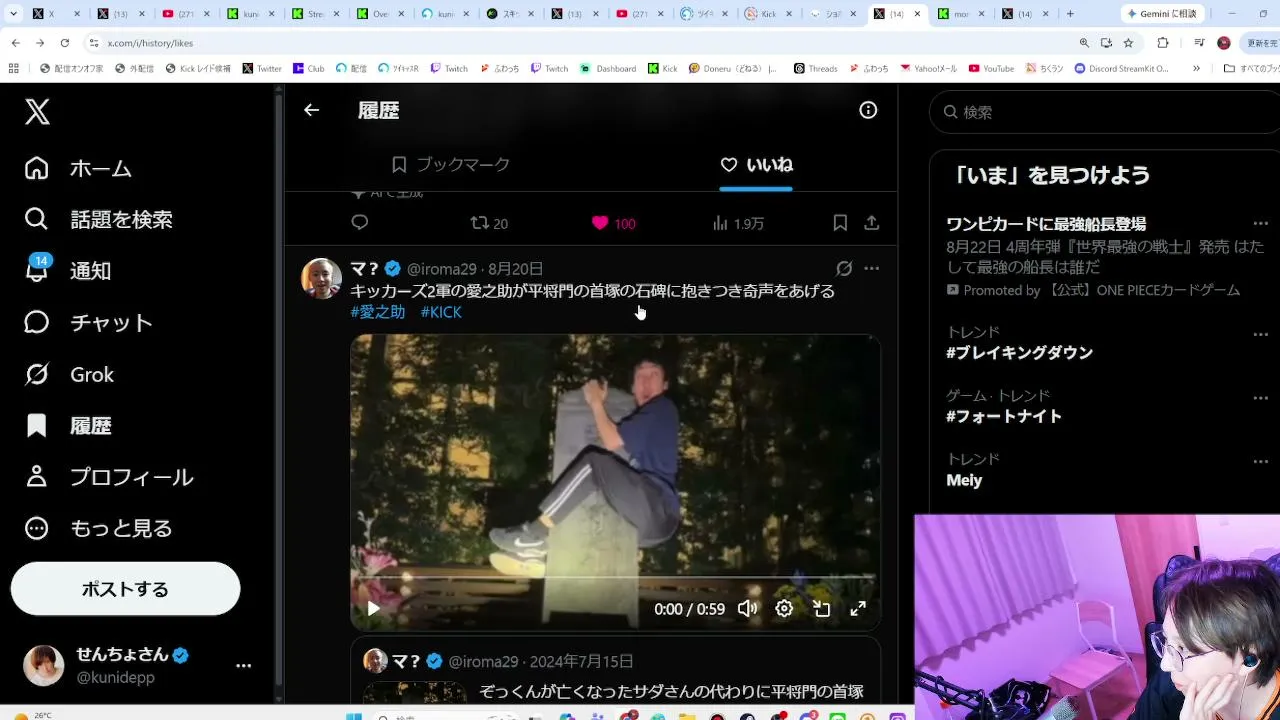The width and height of the screenshot is (1280, 720).
Task: Switch to the Stre browser tab
Action: pyautogui.click(x=315, y=14)
